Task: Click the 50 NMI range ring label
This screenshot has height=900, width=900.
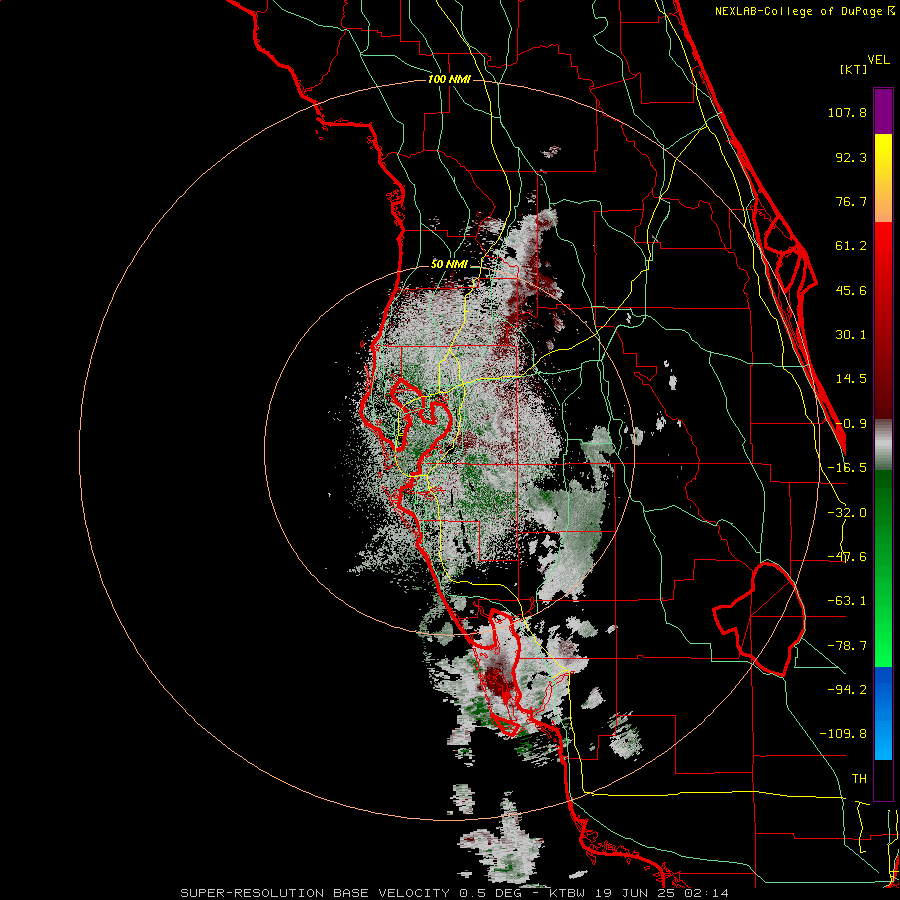Action: pyautogui.click(x=449, y=264)
